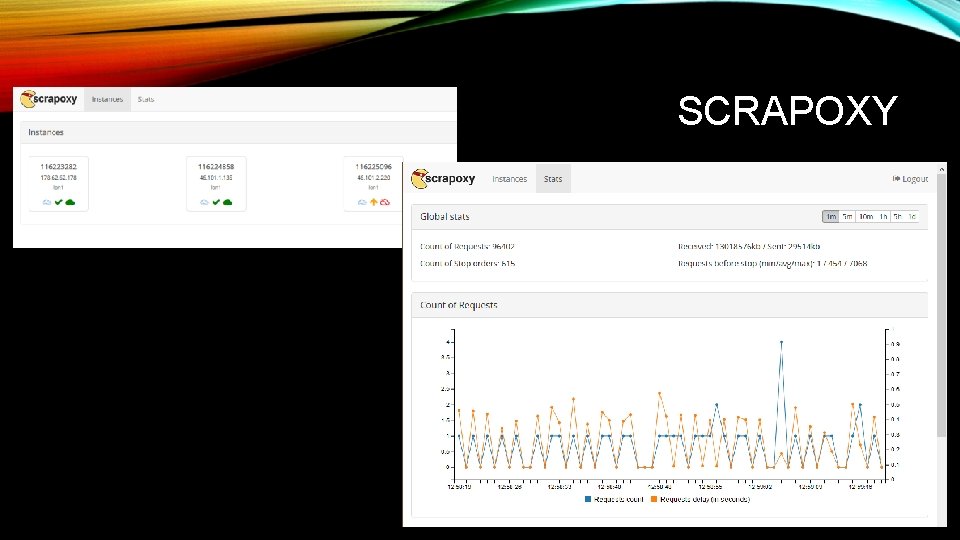Select the 5h time range
Screen dimensions: 960x540
[898, 217]
